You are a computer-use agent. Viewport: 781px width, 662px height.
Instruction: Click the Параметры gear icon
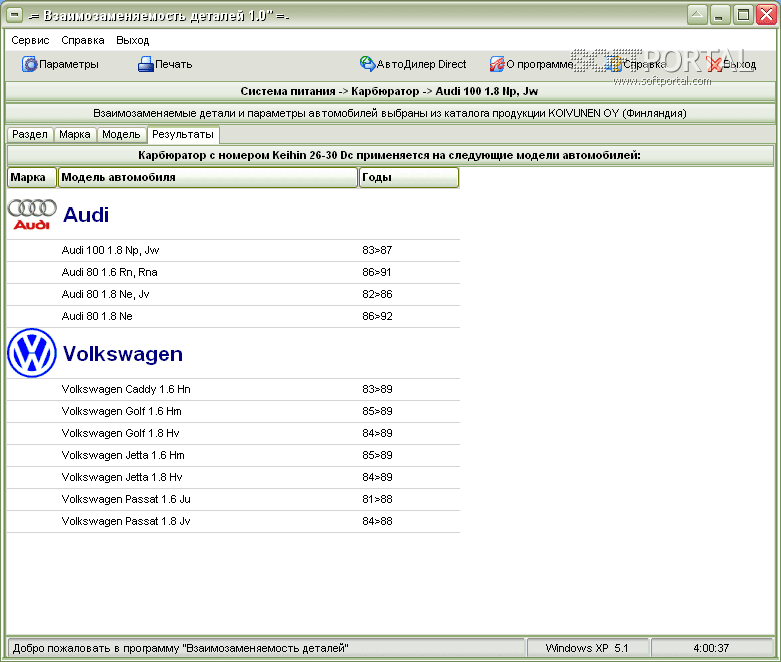click(29, 64)
